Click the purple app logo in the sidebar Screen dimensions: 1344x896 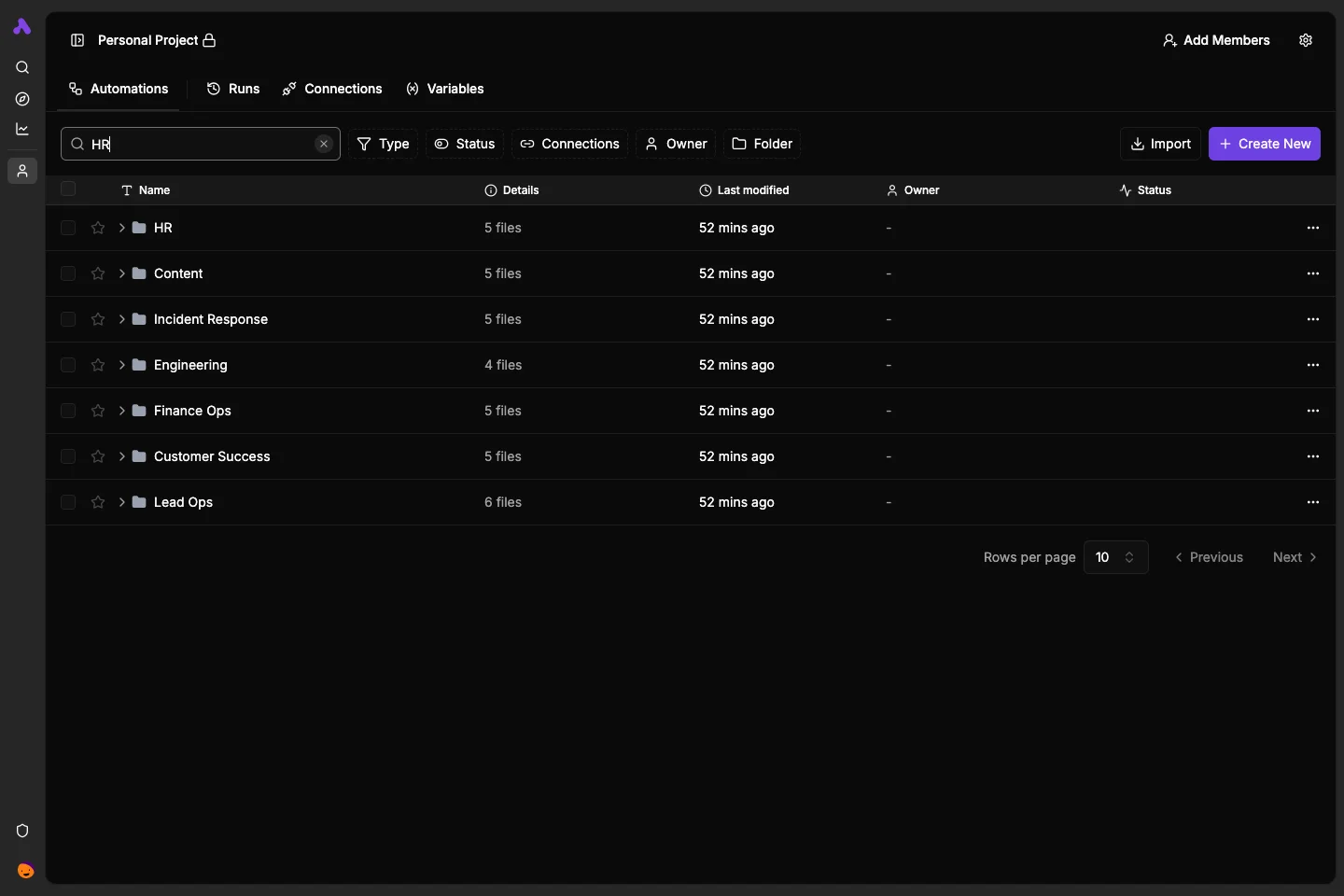[x=22, y=27]
